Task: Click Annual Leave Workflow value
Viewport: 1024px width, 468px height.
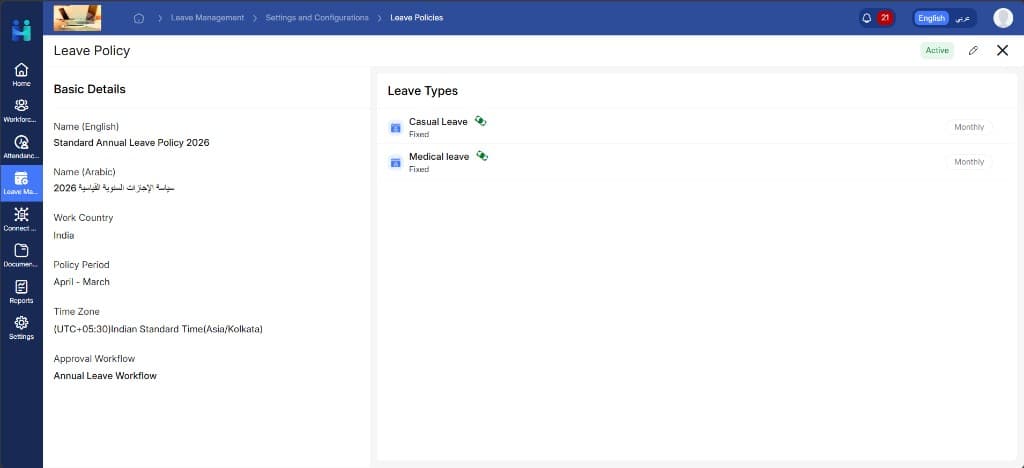Action: [105, 376]
